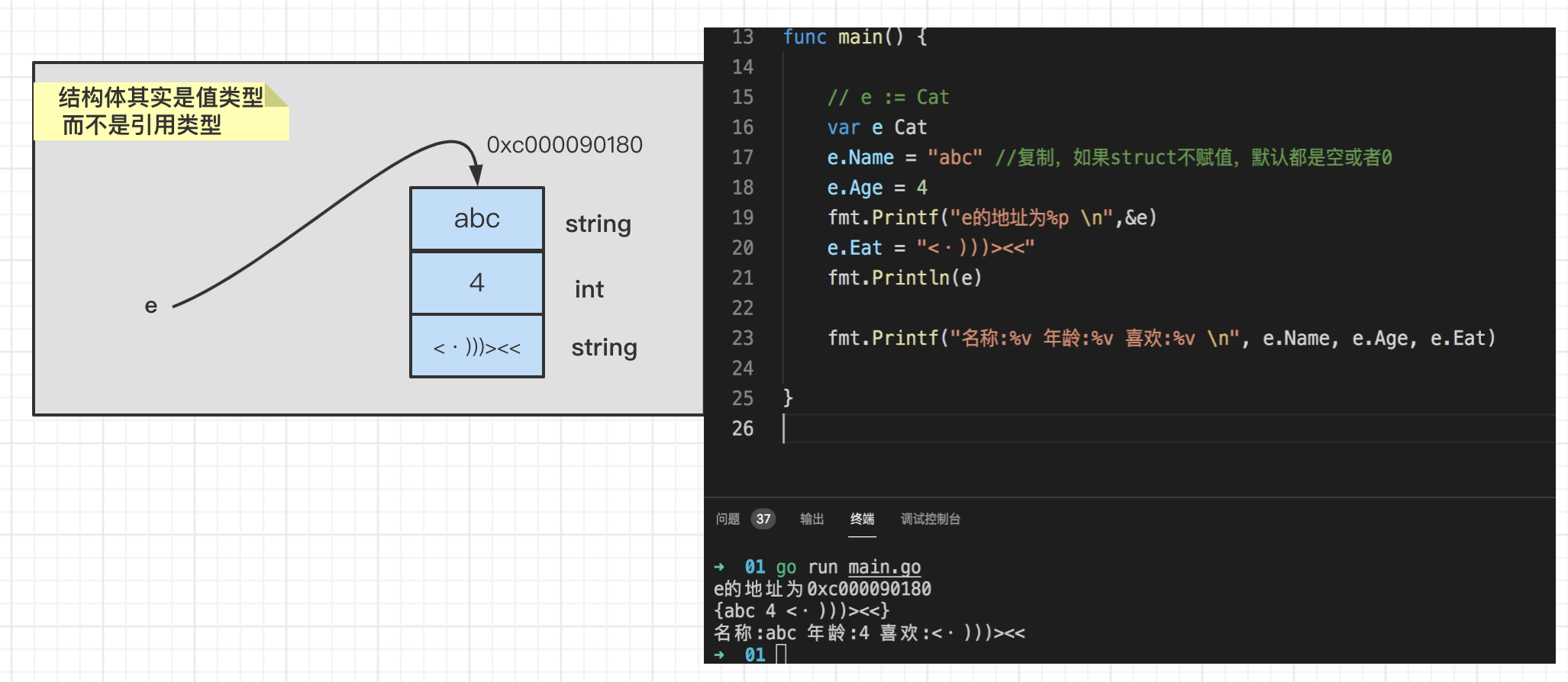Click the green prompt arrow before 'go run'
The height and width of the screenshot is (682, 1568).
[x=719, y=567]
